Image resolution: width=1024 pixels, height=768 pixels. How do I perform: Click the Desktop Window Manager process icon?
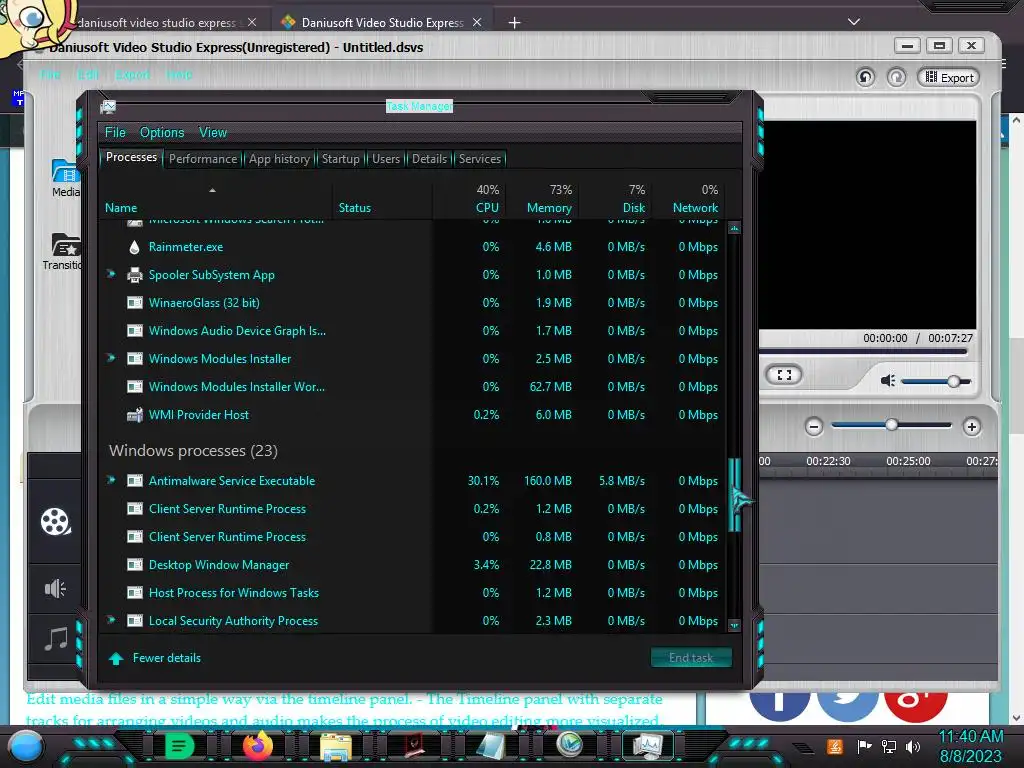click(x=135, y=565)
